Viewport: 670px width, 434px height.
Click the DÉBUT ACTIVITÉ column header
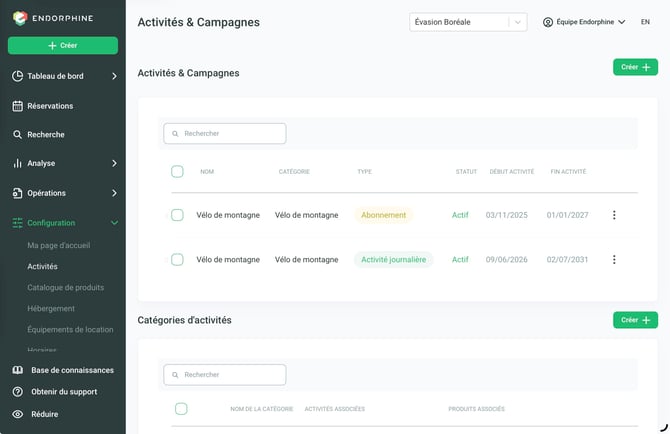[x=511, y=172]
